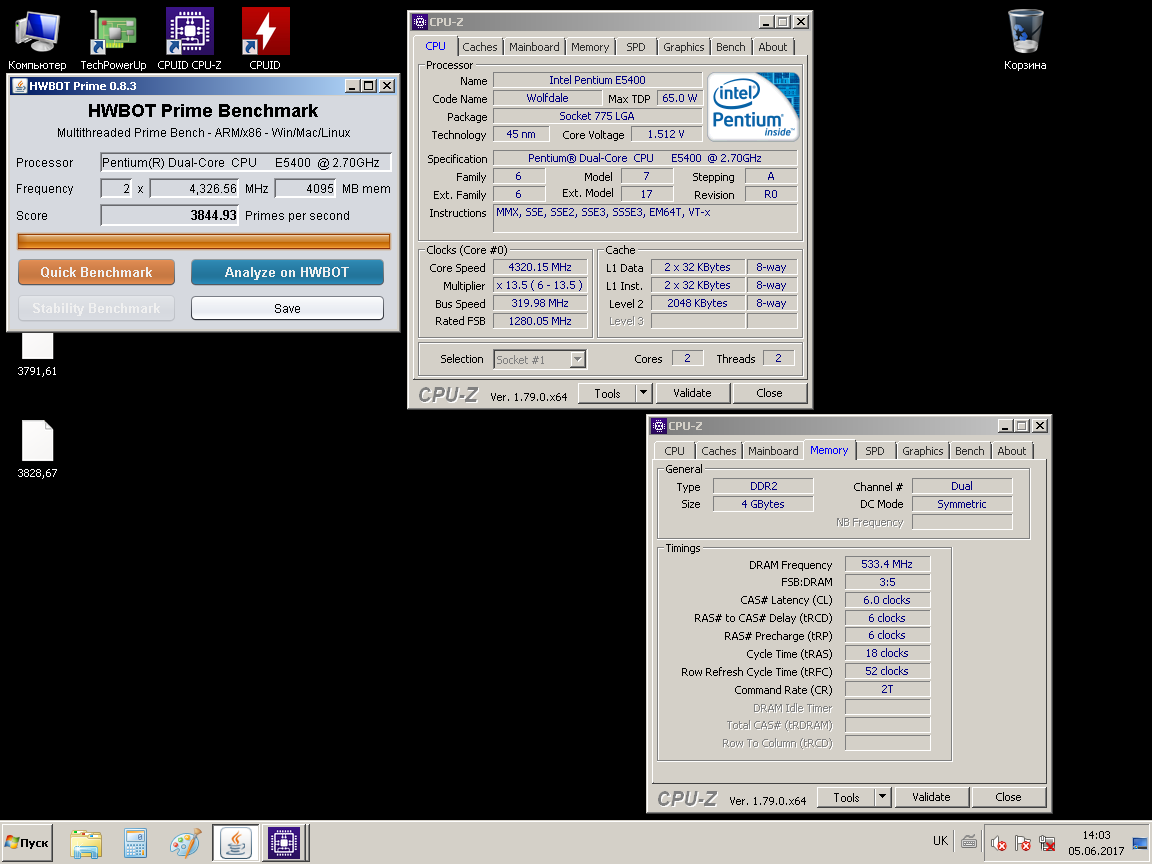Run the Quick Benchmark

click(x=96, y=273)
